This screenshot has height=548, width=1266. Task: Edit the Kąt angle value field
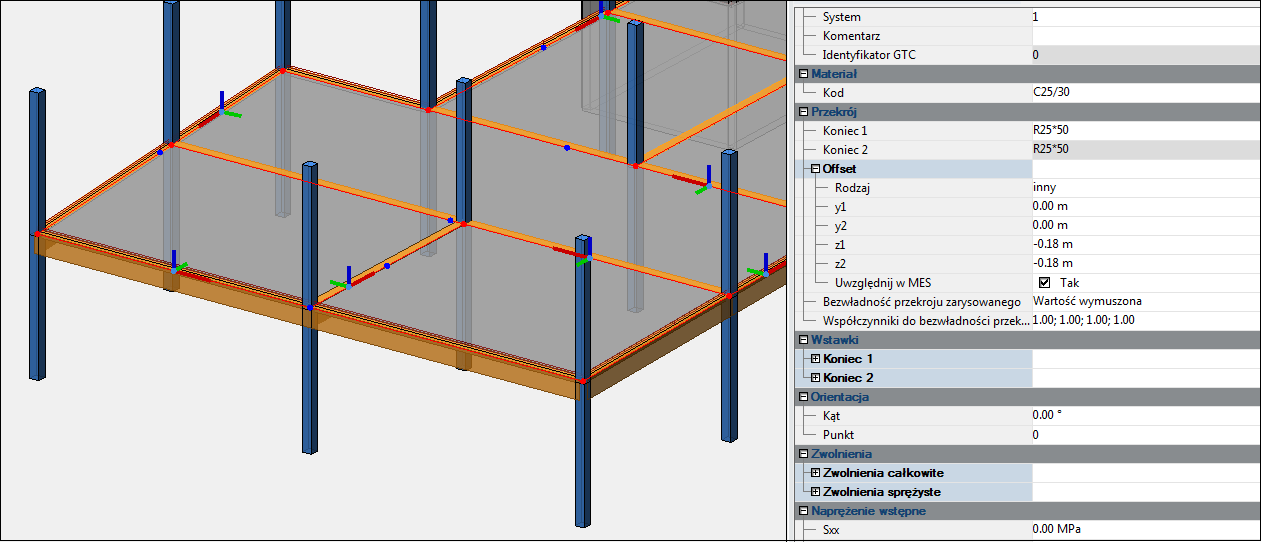coord(1140,416)
